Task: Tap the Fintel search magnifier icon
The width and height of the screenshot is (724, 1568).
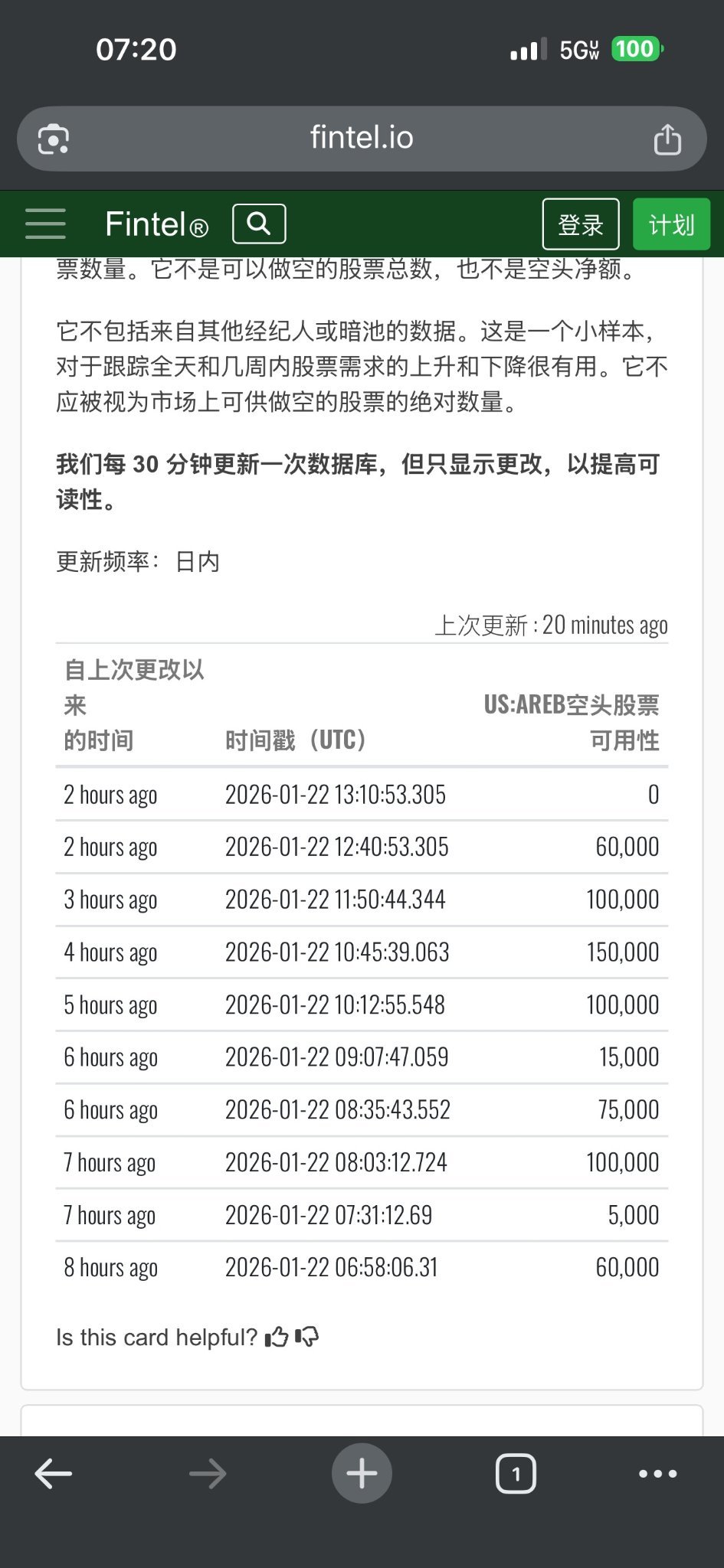Action: coord(259,224)
